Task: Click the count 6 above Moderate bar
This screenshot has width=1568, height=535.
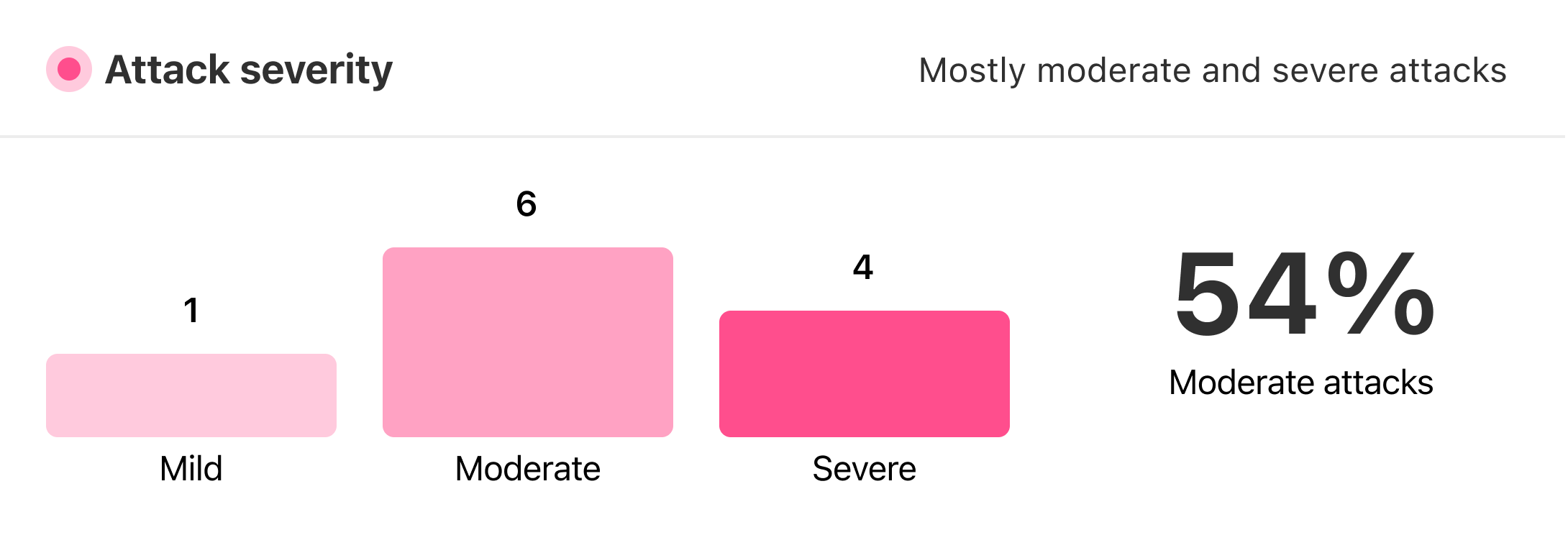Action: [527, 204]
